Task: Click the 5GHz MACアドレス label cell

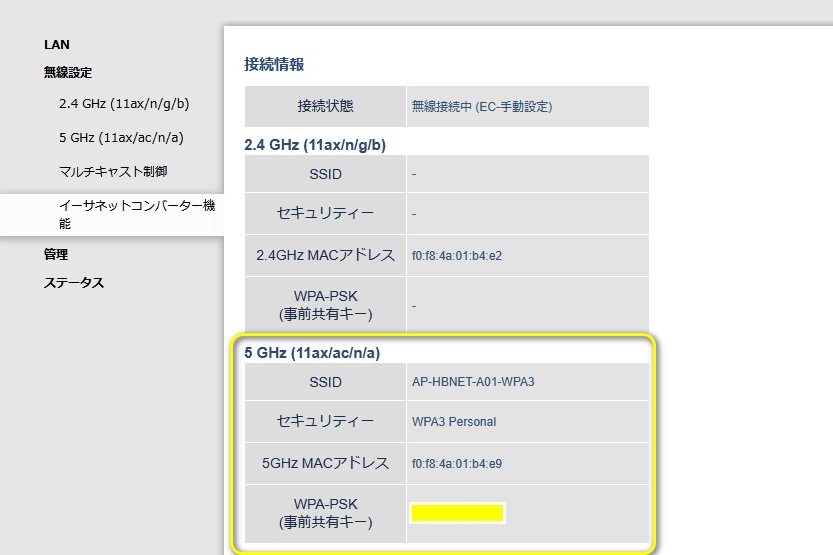Action: click(325, 464)
